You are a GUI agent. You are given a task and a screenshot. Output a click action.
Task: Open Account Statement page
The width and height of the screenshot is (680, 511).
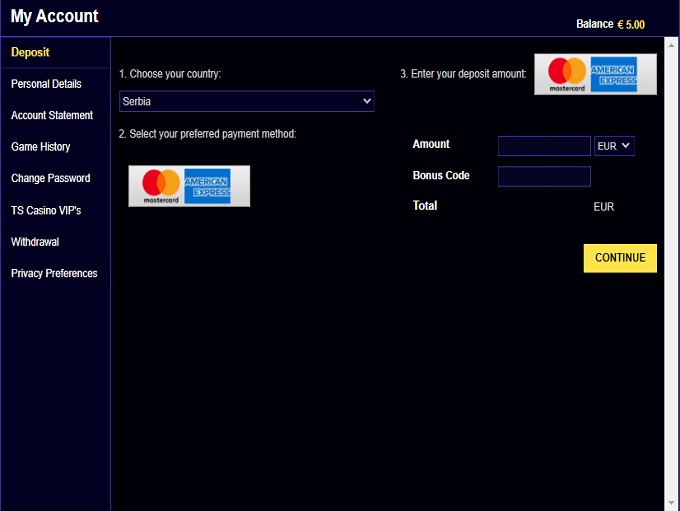pos(52,115)
